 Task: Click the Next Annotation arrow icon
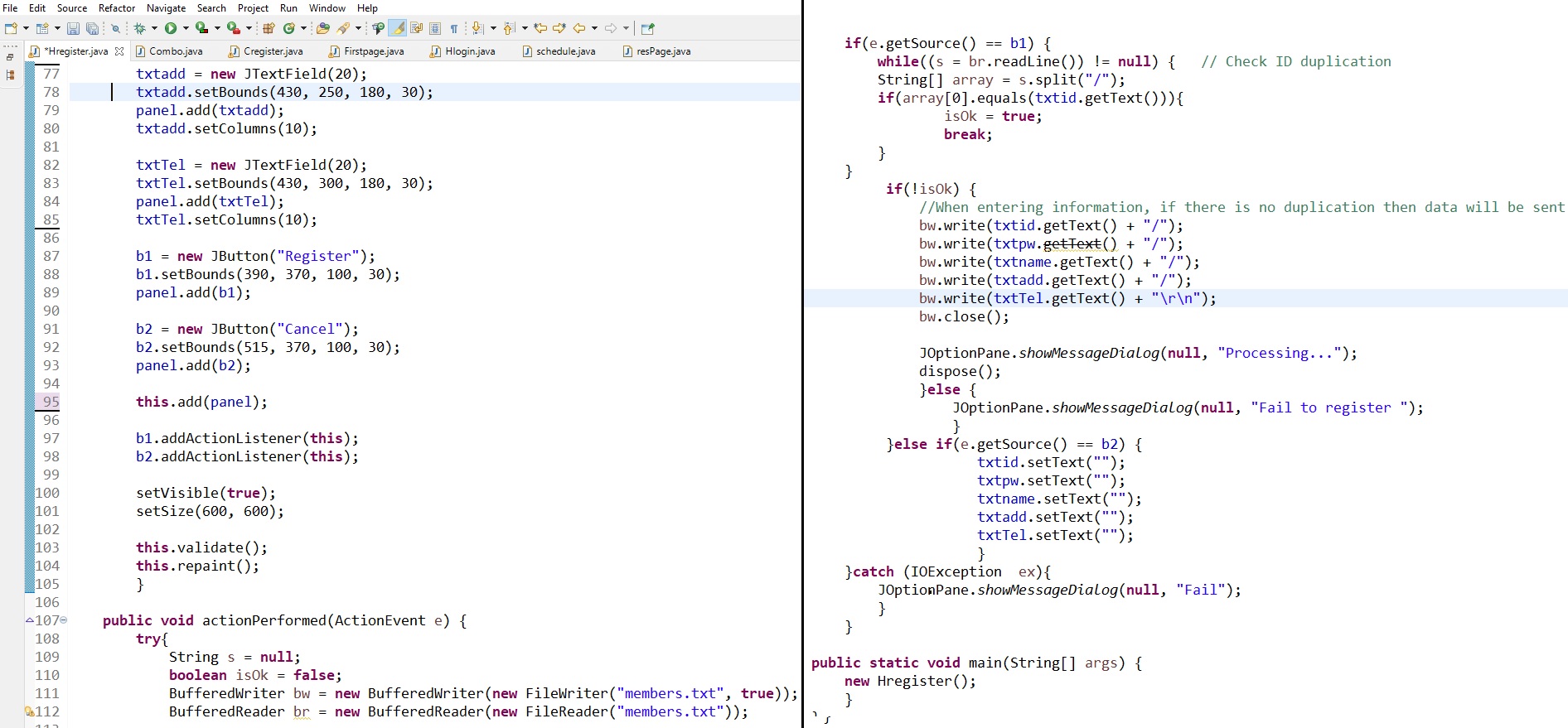click(477, 28)
